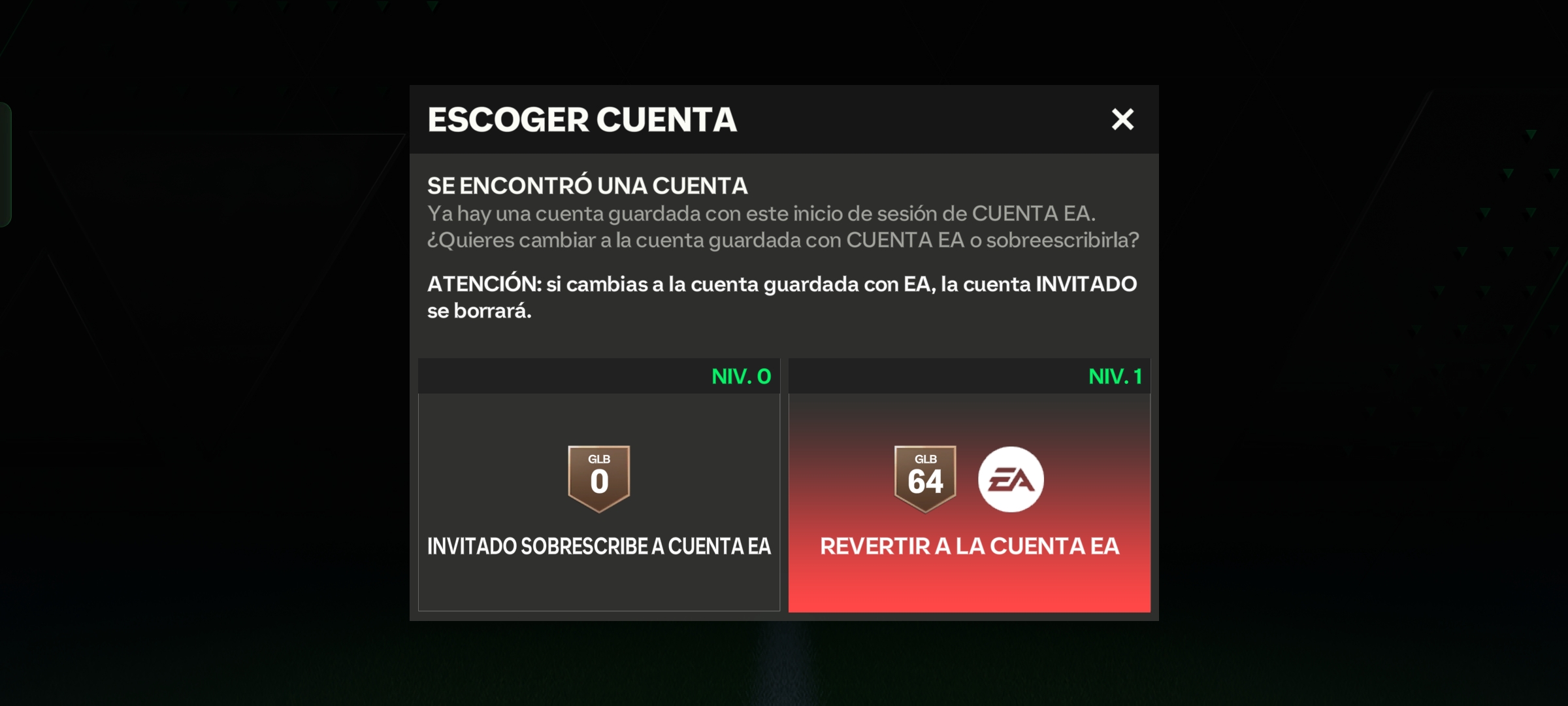Click the green tab on left screen edge
Screen dimensions: 1568x706
point(5,165)
